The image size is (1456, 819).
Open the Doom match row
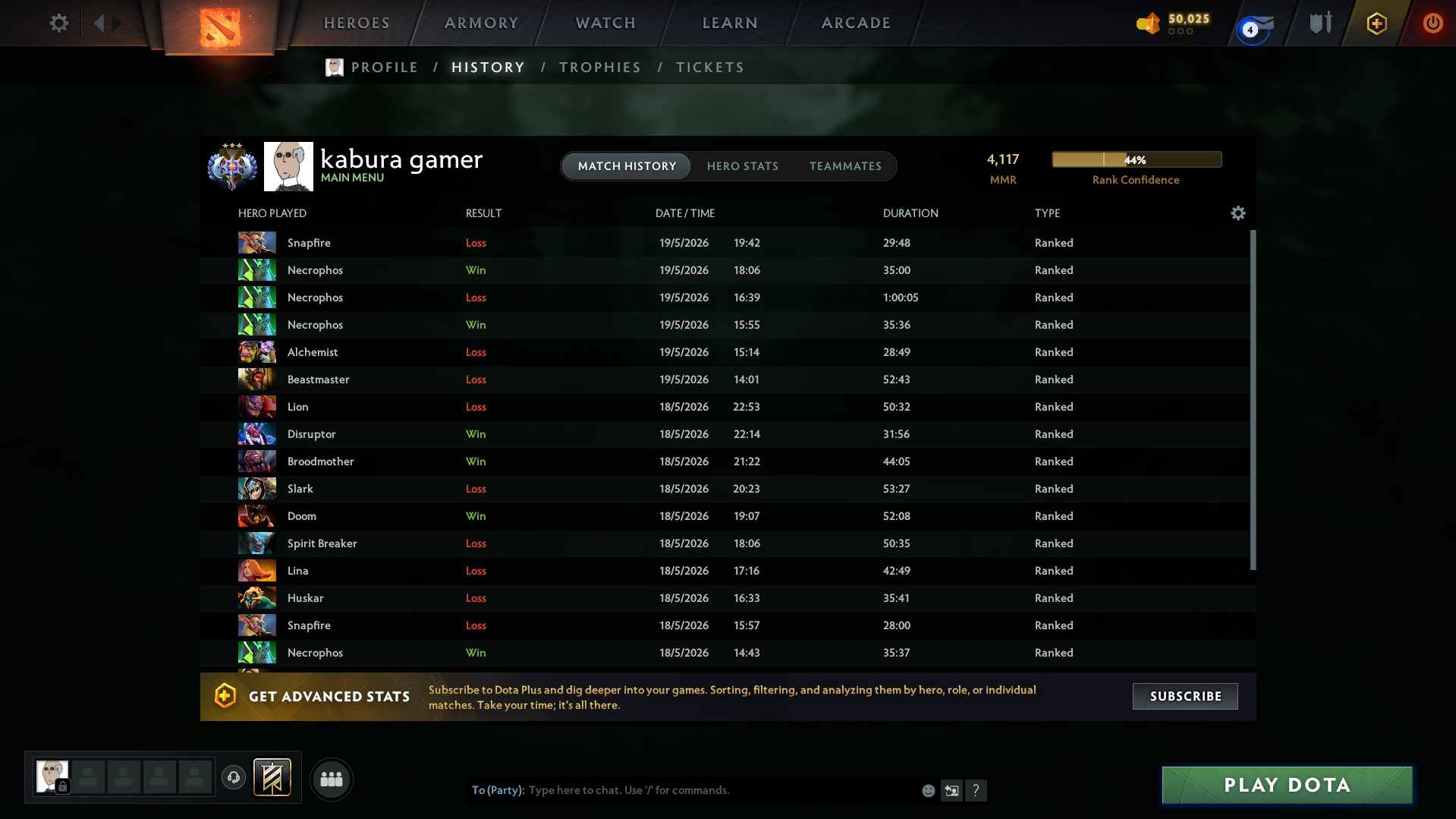point(725,516)
